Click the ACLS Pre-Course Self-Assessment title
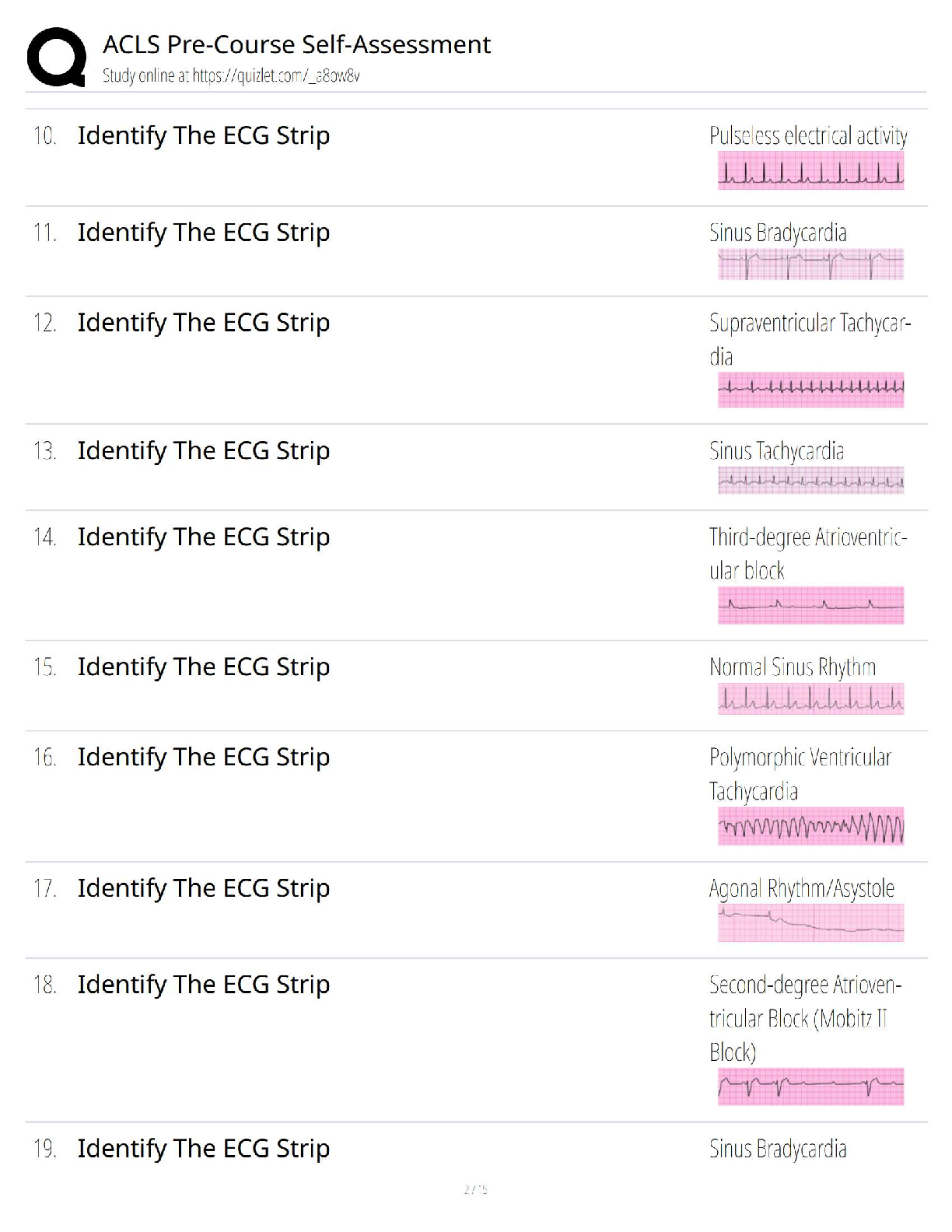Screen dimensions: 952x1232 [x=296, y=45]
